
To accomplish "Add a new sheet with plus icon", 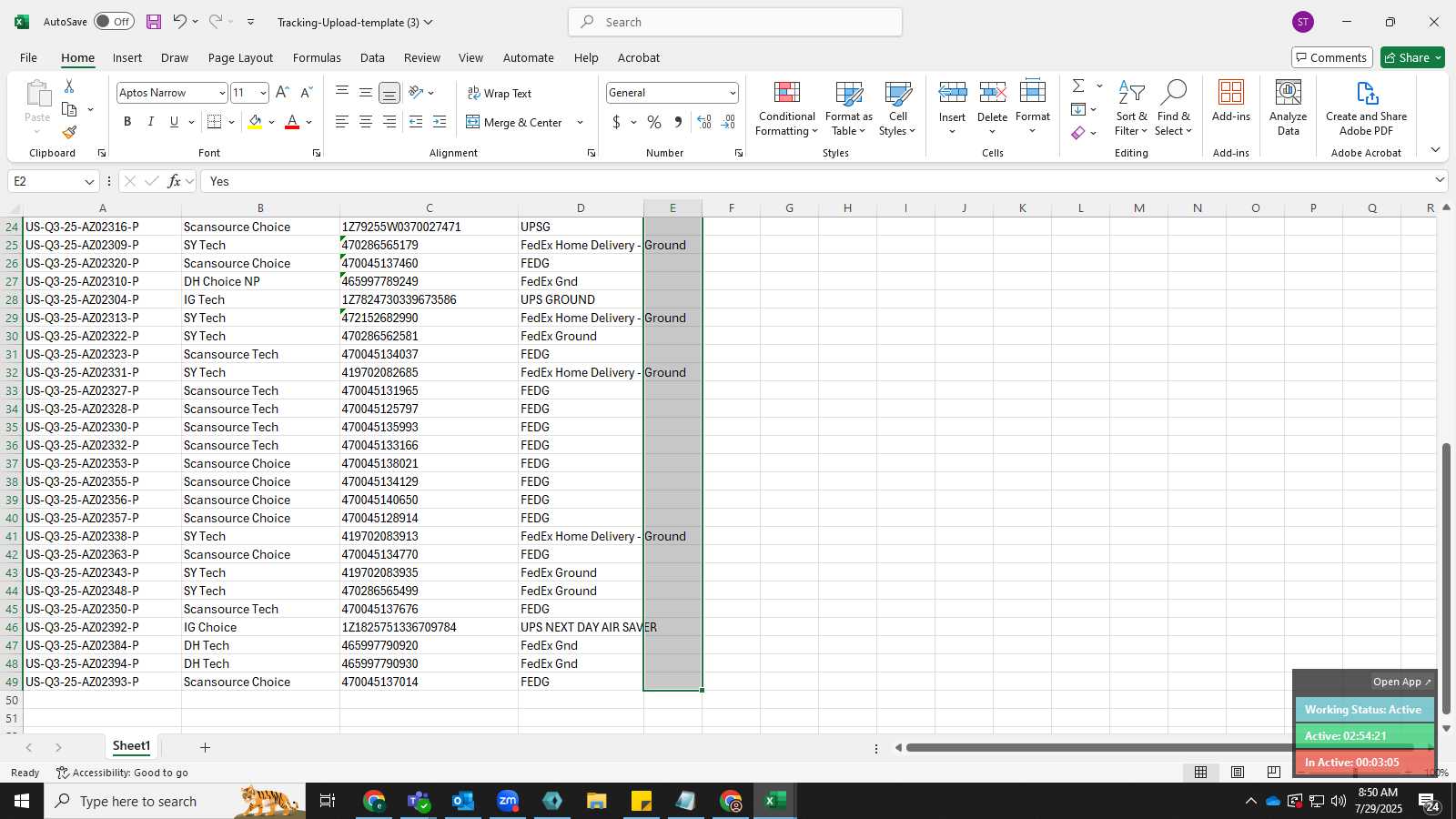I will [x=205, y=747].
